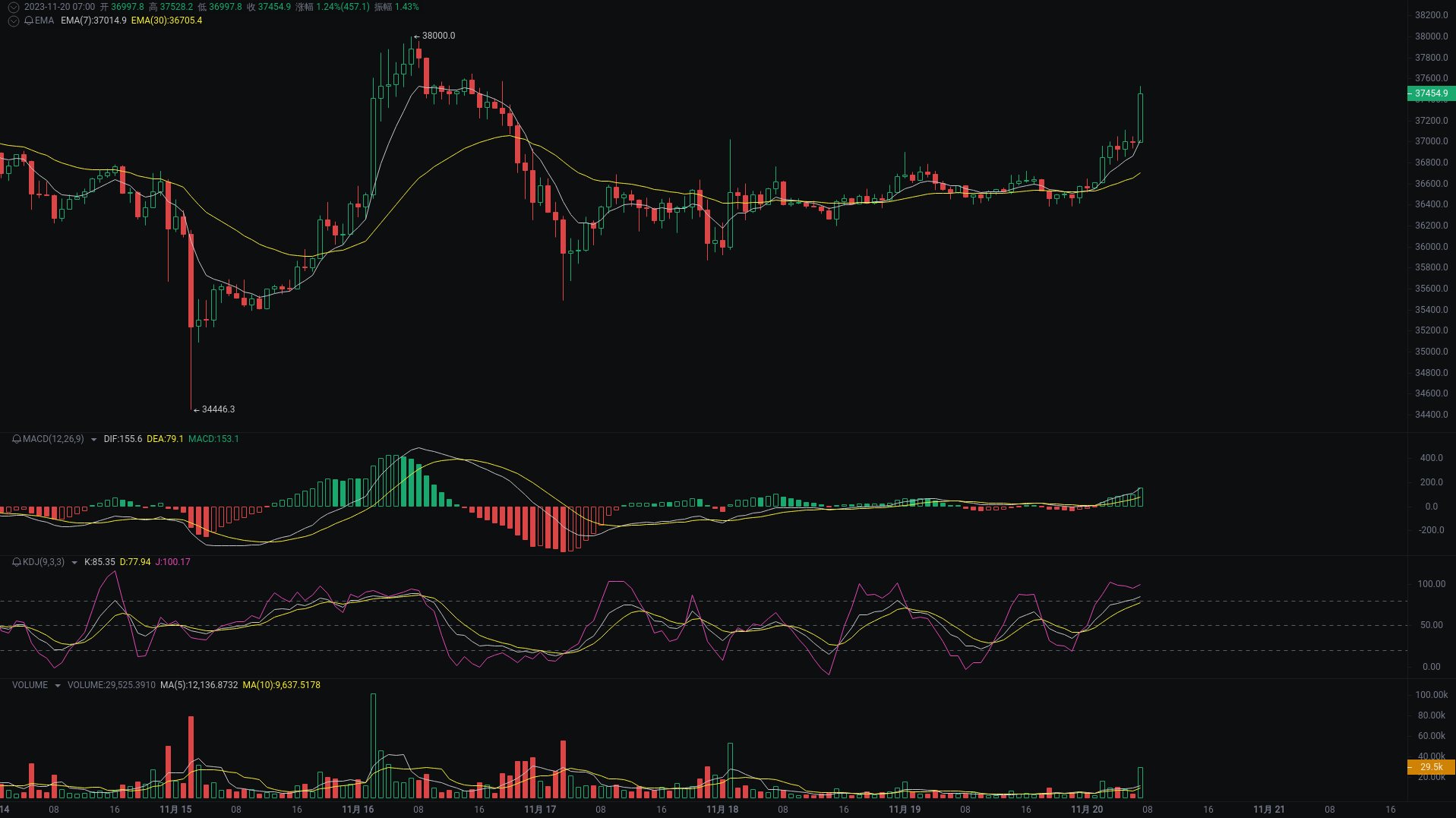Click the 收 37454.9 close value

point(269,7)
